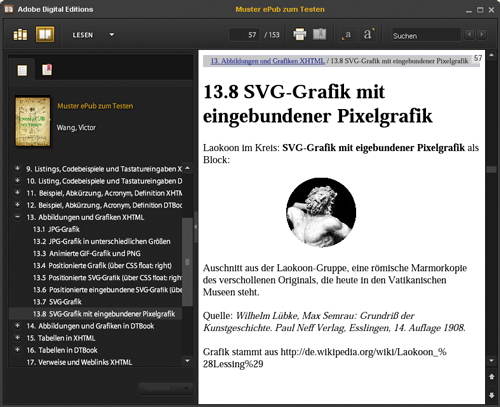Expand chapter 14 Abbildungen und Grafiken in DTBook
The height and width of the screenshot is (407, 500).
click(x=17, y=325)
